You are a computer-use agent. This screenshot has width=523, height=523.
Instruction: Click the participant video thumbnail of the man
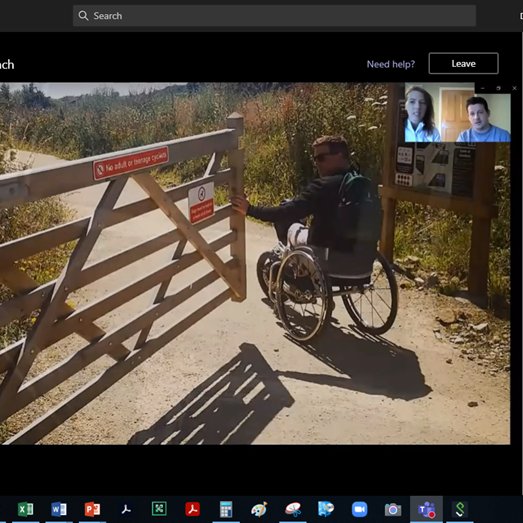click(x=483, y=118)
